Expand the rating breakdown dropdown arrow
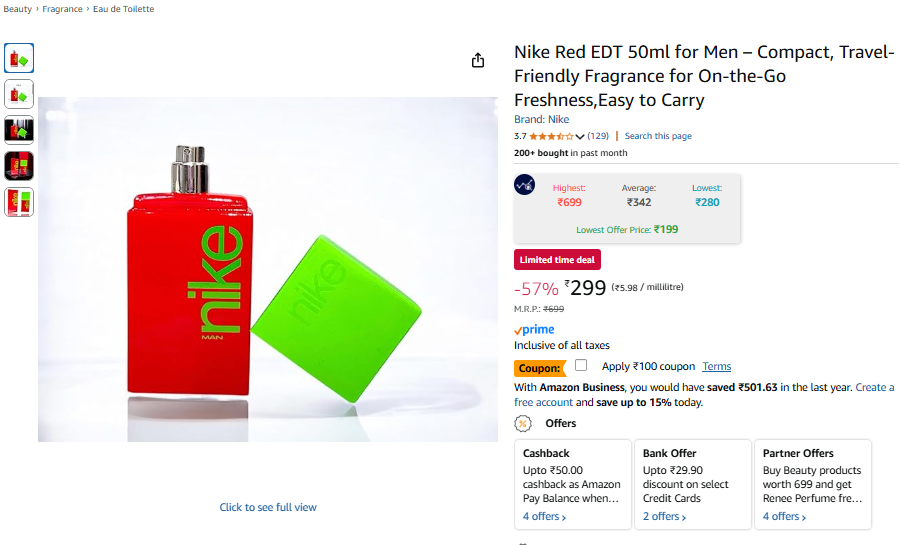 click(580, 137)
